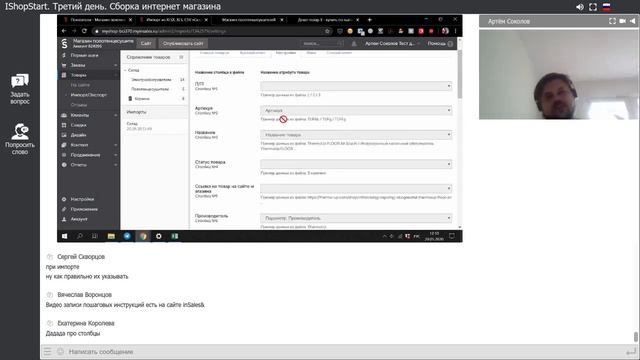
Task: Select 'Электрообогреватели' category
Action: click(151, 80)
